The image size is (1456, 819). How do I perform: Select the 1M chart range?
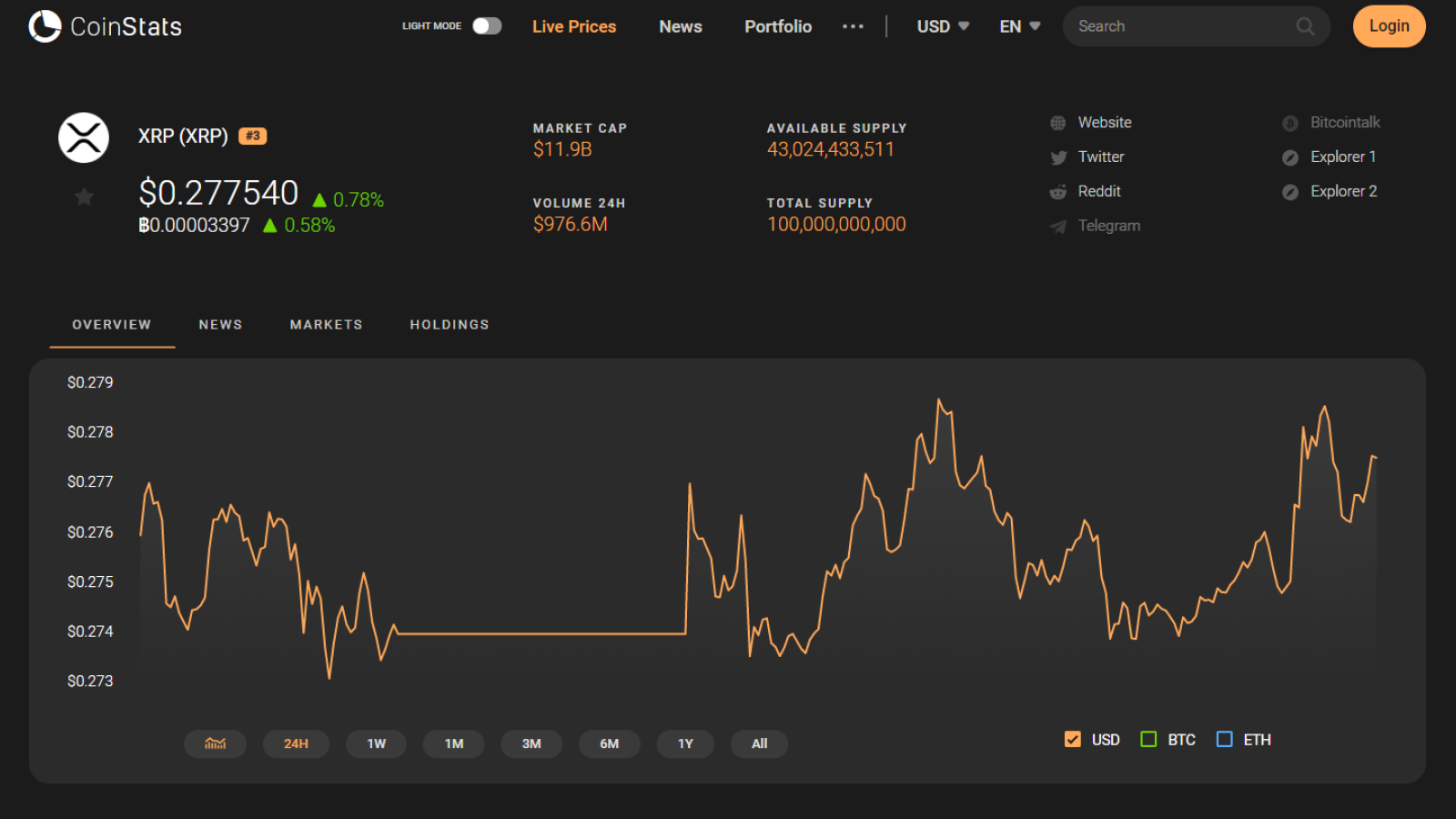click(454, 743)
